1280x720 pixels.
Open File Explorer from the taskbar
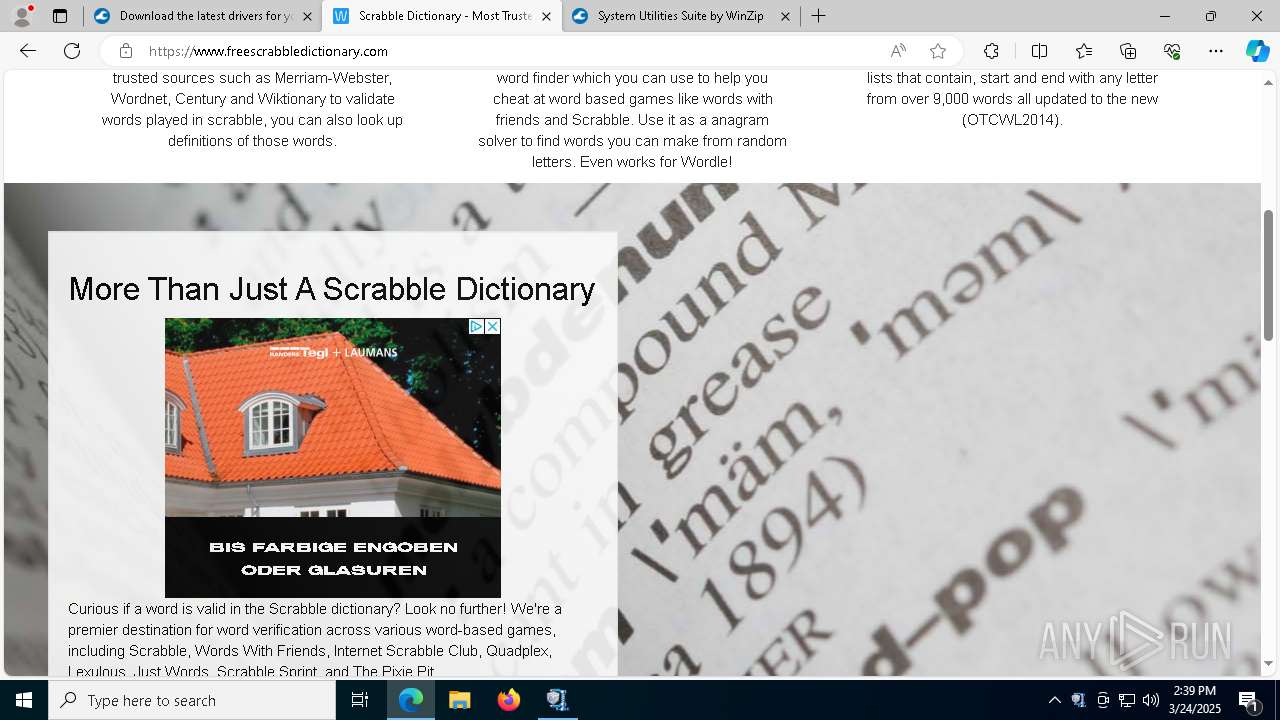click(460, 700)
